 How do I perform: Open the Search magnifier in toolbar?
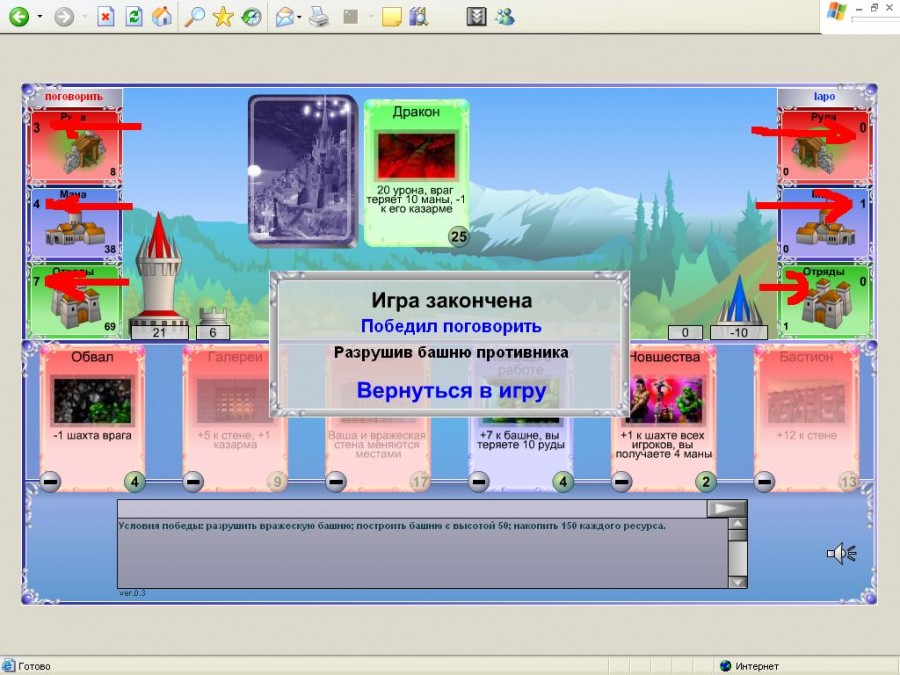click(195, 16)
